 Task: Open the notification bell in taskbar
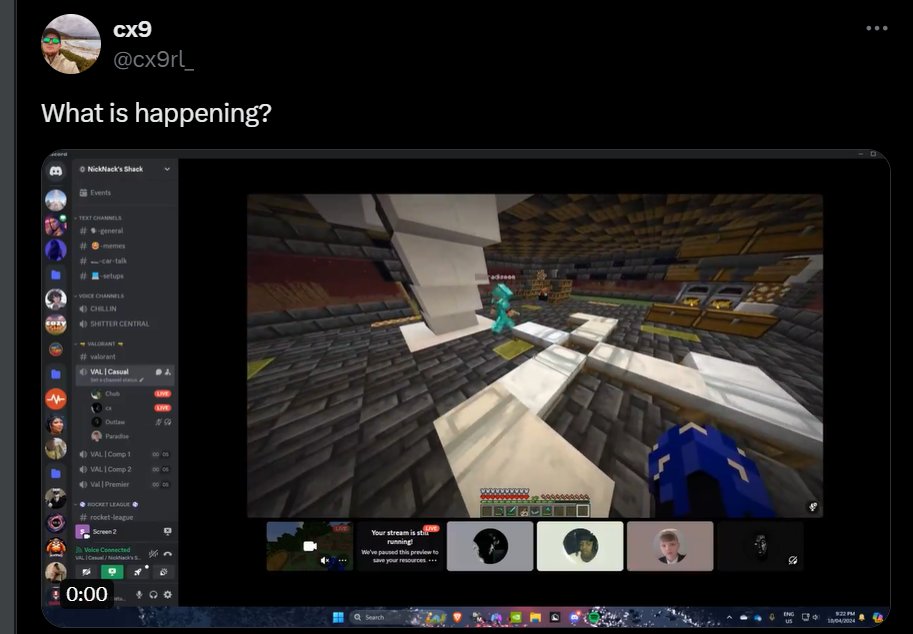[x=862, y=617]
